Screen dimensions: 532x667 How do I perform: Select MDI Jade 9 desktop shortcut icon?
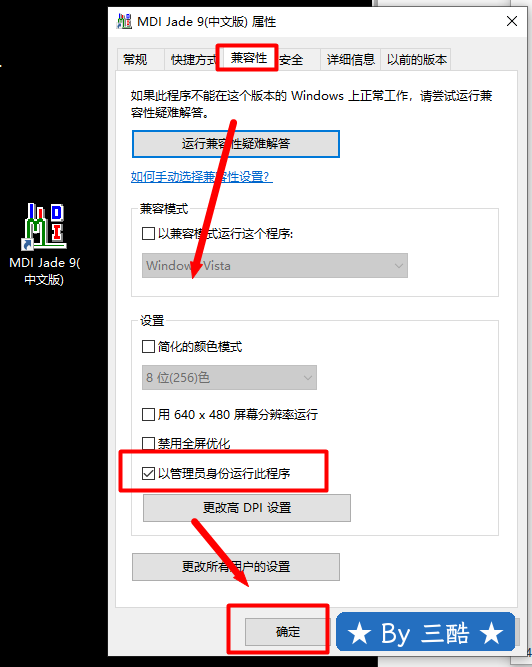[44, 227]
